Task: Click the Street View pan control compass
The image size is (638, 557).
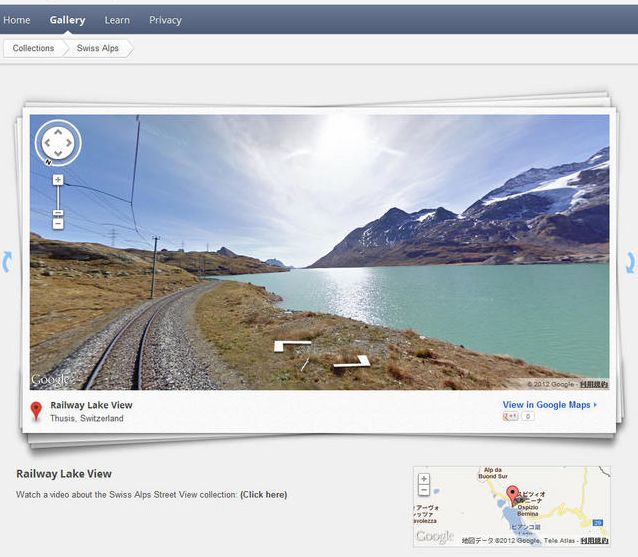Action: click(57, 144)
